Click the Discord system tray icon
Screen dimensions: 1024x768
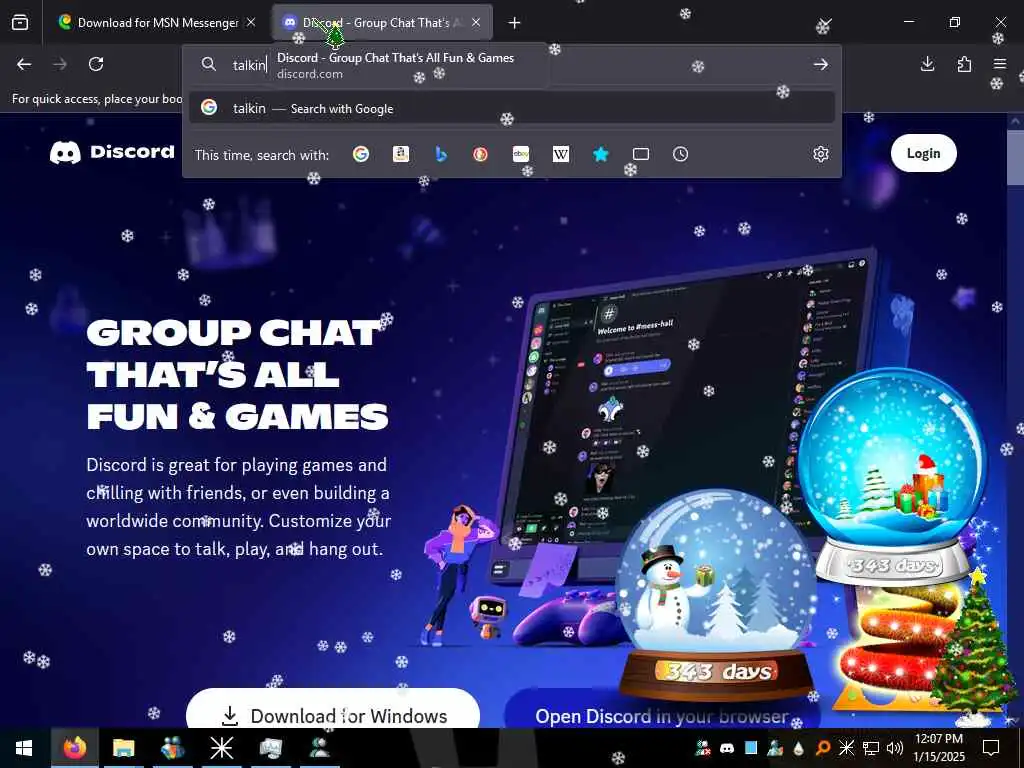click(727, 748)
